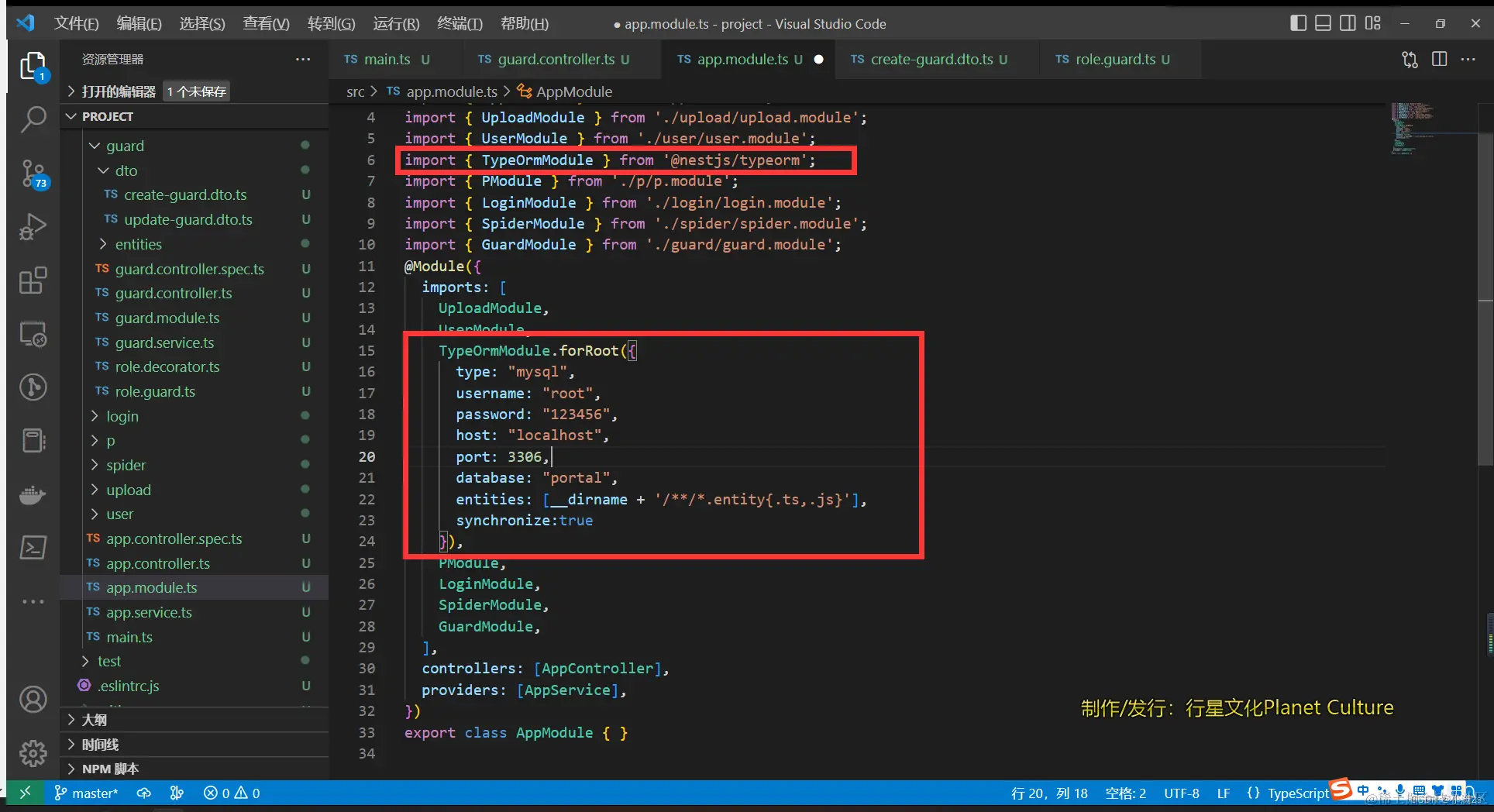
Task: Collapse the PROJECT section
Action: pyautogui.click(x=194, y=116)
